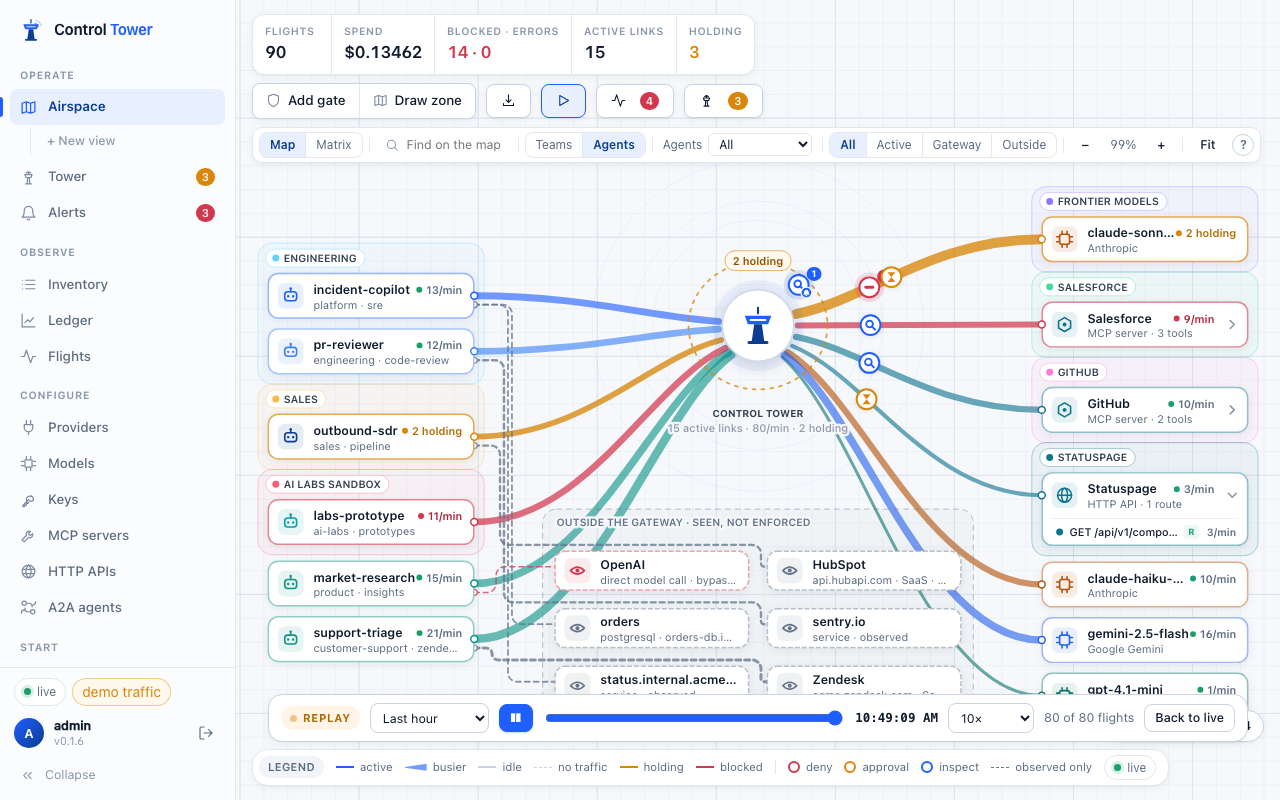Open the Last hour time range dropdown

pyautogui.click(x=429, y=718)
